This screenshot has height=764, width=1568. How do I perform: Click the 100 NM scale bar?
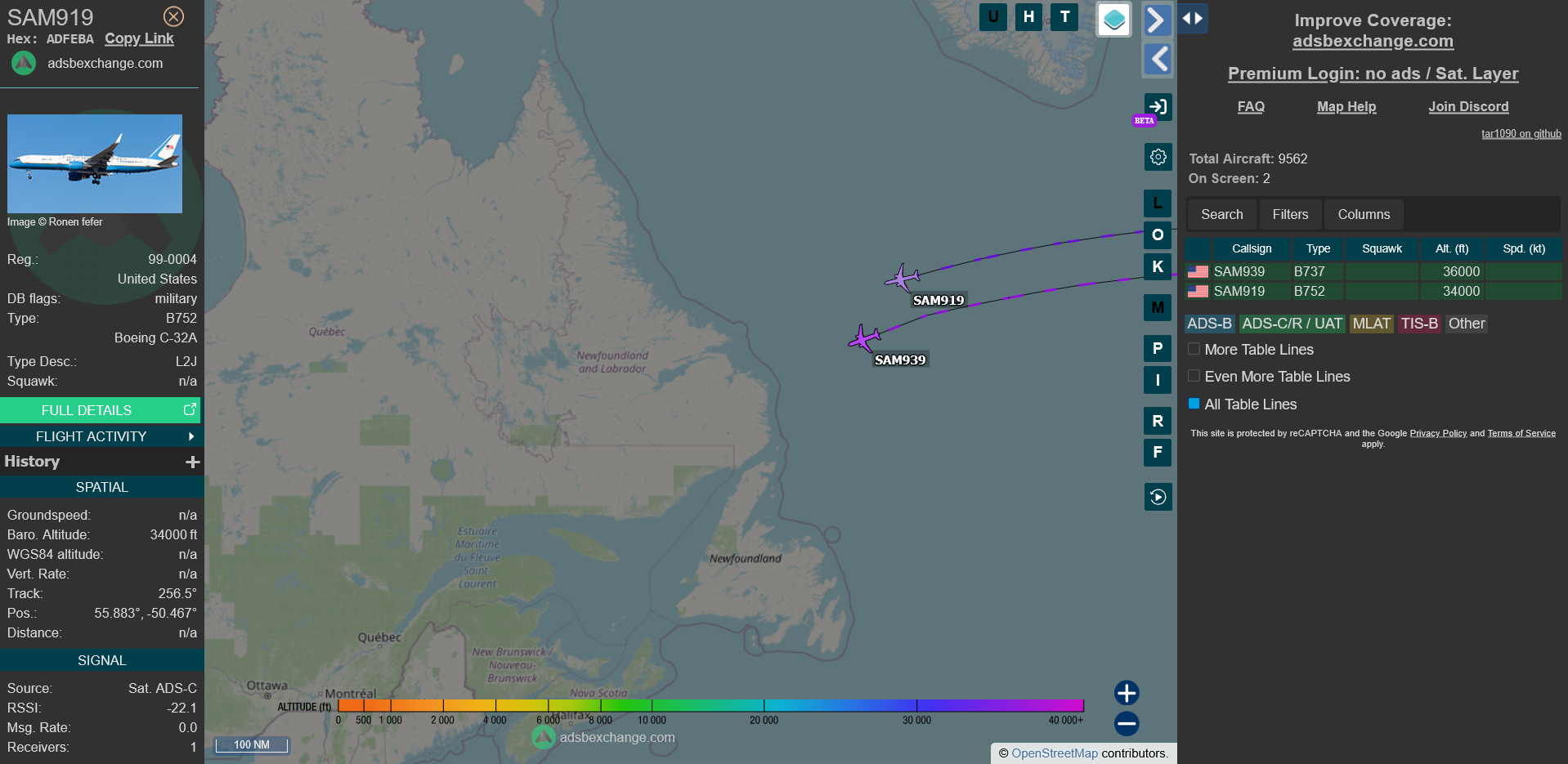[252, 744]
